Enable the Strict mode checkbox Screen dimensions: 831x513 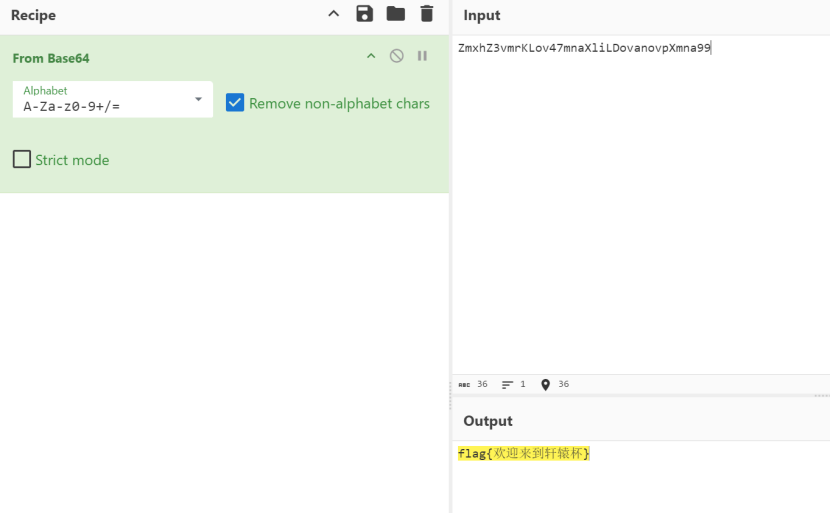click(22, 159)
